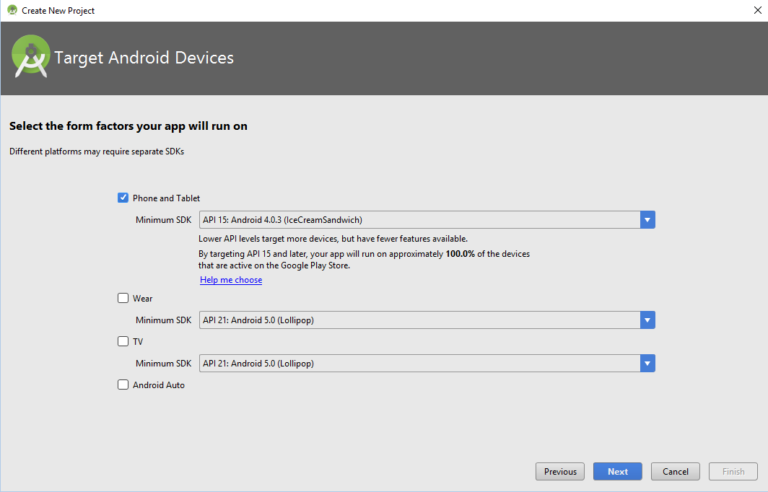Viewport: 768px width, 492px height.
Task: Go back with the Previous button
Action: pos(560,471)
